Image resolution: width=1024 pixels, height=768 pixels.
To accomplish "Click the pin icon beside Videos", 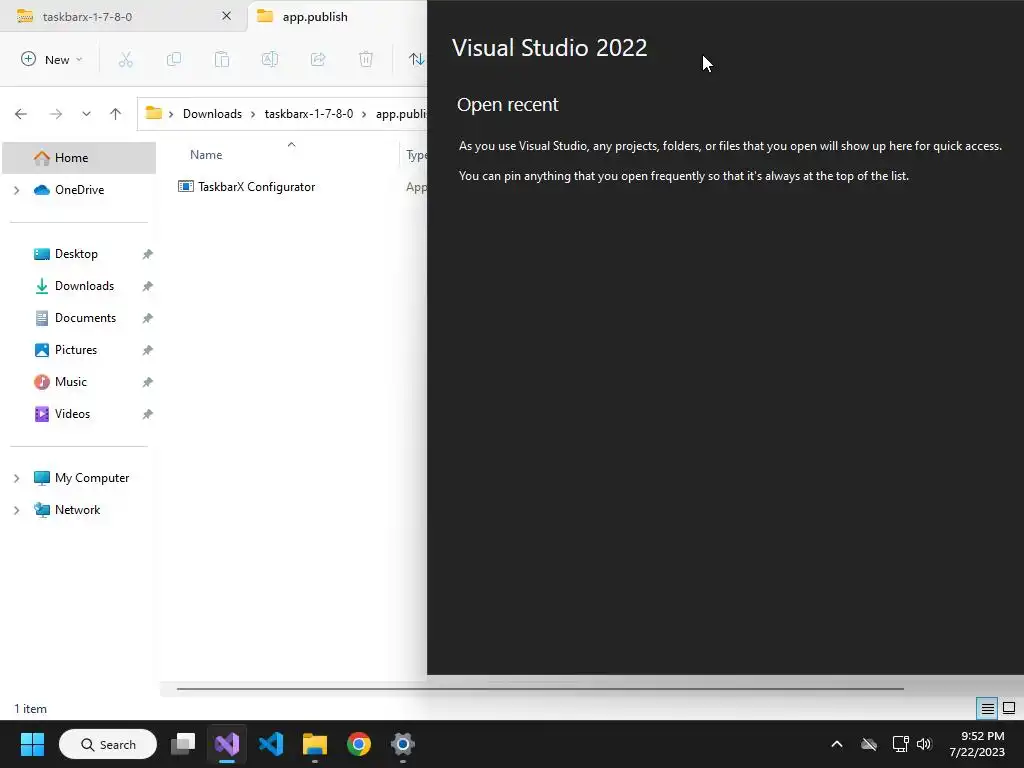I will [x=148, y=414].
